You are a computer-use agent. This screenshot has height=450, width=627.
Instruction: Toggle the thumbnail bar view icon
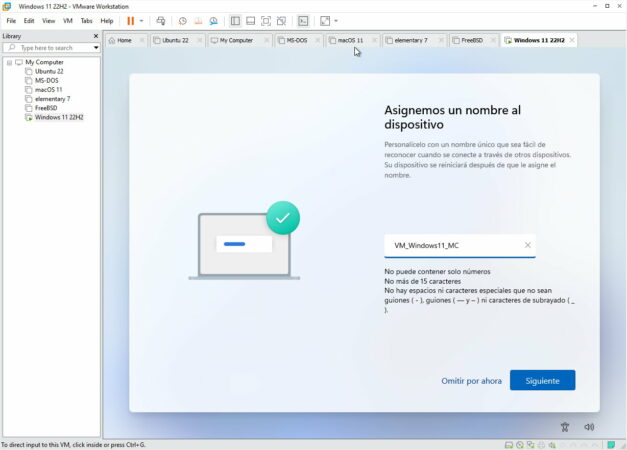250,21
